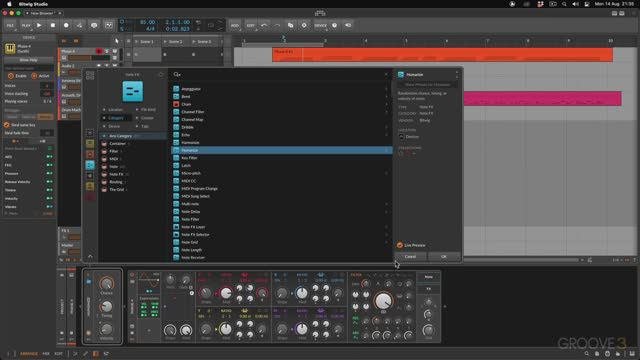Toggle the Steal same key option
Screen dimensions: 640x360
tap(19, 125)
